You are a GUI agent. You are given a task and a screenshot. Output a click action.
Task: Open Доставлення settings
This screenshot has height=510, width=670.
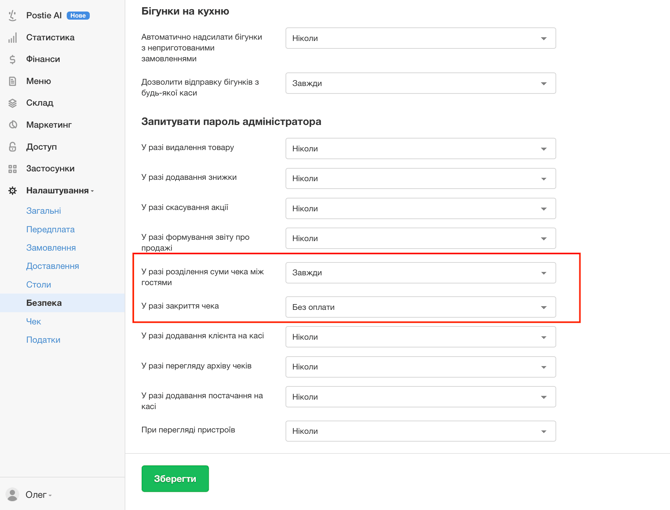(53, 266)
